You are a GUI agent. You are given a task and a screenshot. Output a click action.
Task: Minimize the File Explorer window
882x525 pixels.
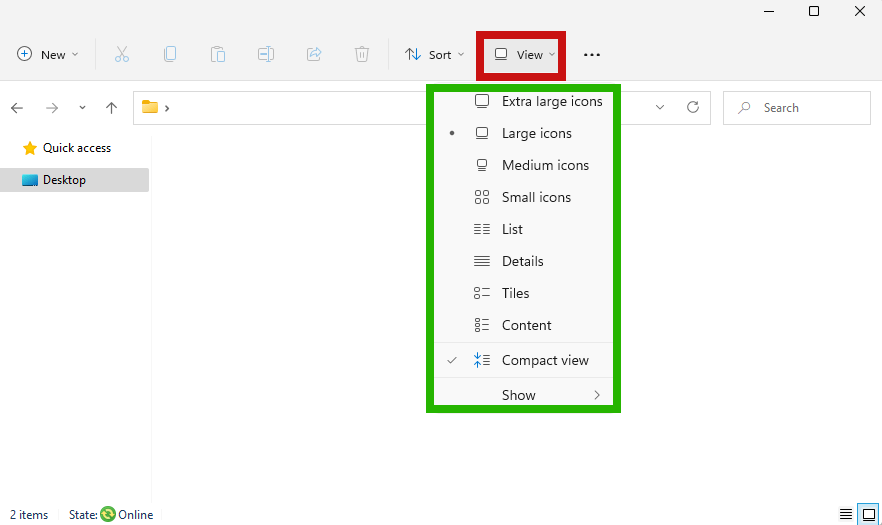click(769, 11)
